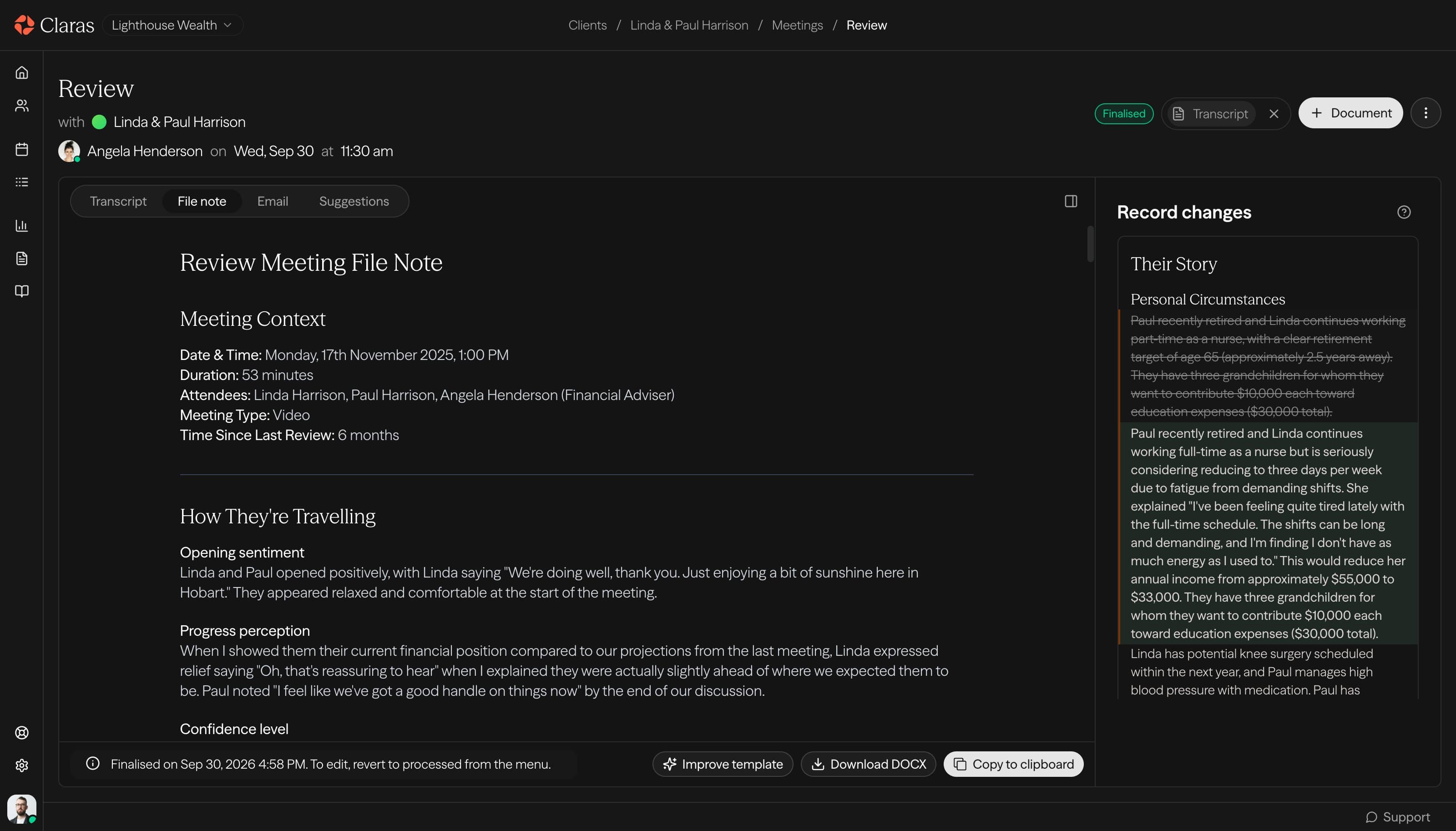Select the File note tab
Image resolution: width=1456 pixels, height=831 pixels.
click(x=202, y=201)
